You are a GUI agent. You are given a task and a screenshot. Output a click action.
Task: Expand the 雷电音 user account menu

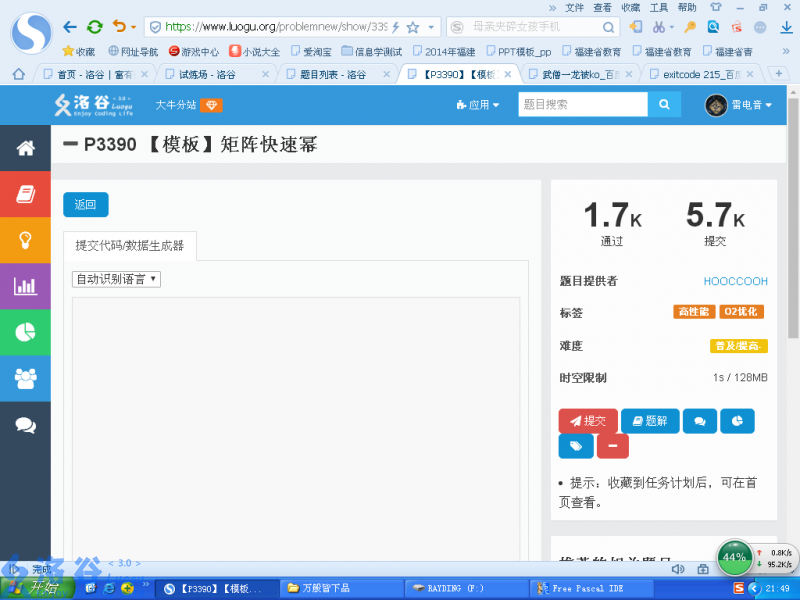pyautogui.click(x=738, y=105)
